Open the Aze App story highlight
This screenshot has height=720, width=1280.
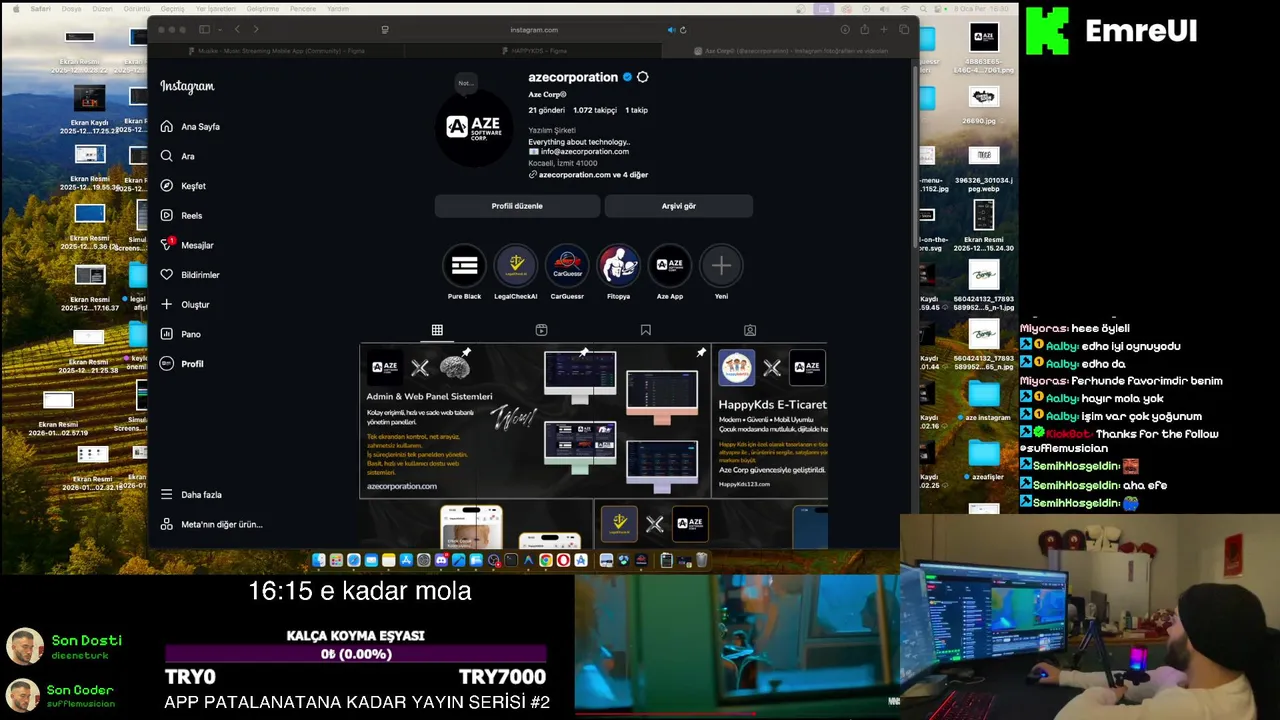pyautogui.click(x=670, y=265)
